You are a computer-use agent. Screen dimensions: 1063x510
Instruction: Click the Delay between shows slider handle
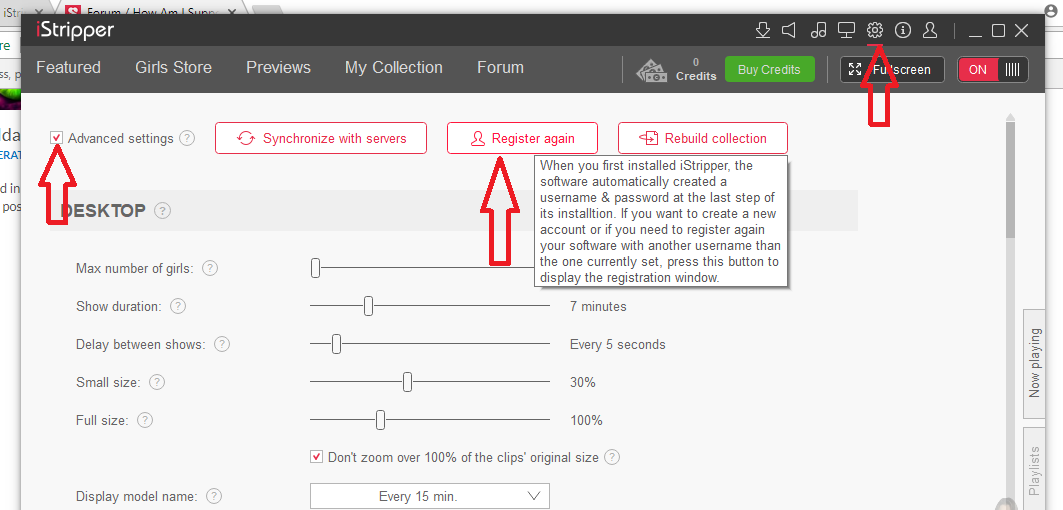[336, 344]
